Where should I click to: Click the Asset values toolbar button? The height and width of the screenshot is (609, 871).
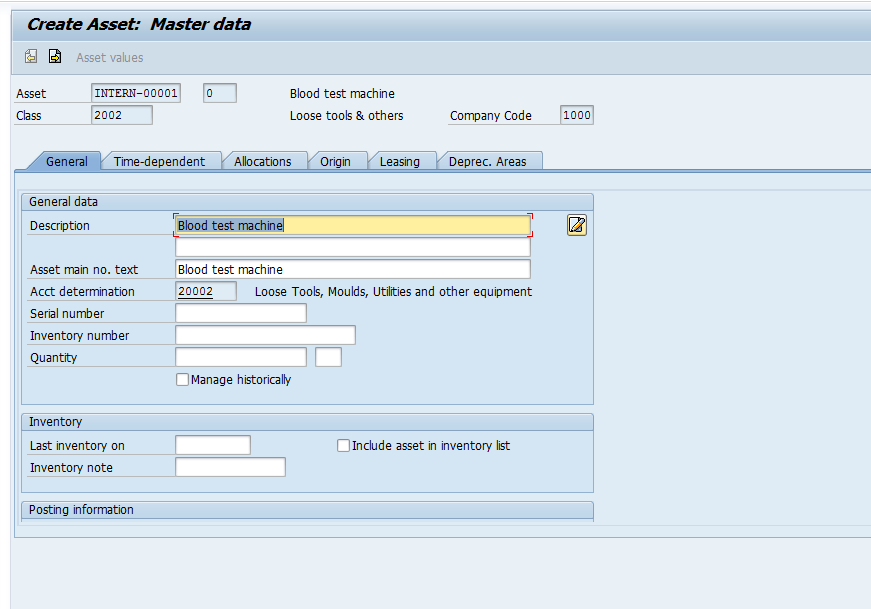click(109, 58)
